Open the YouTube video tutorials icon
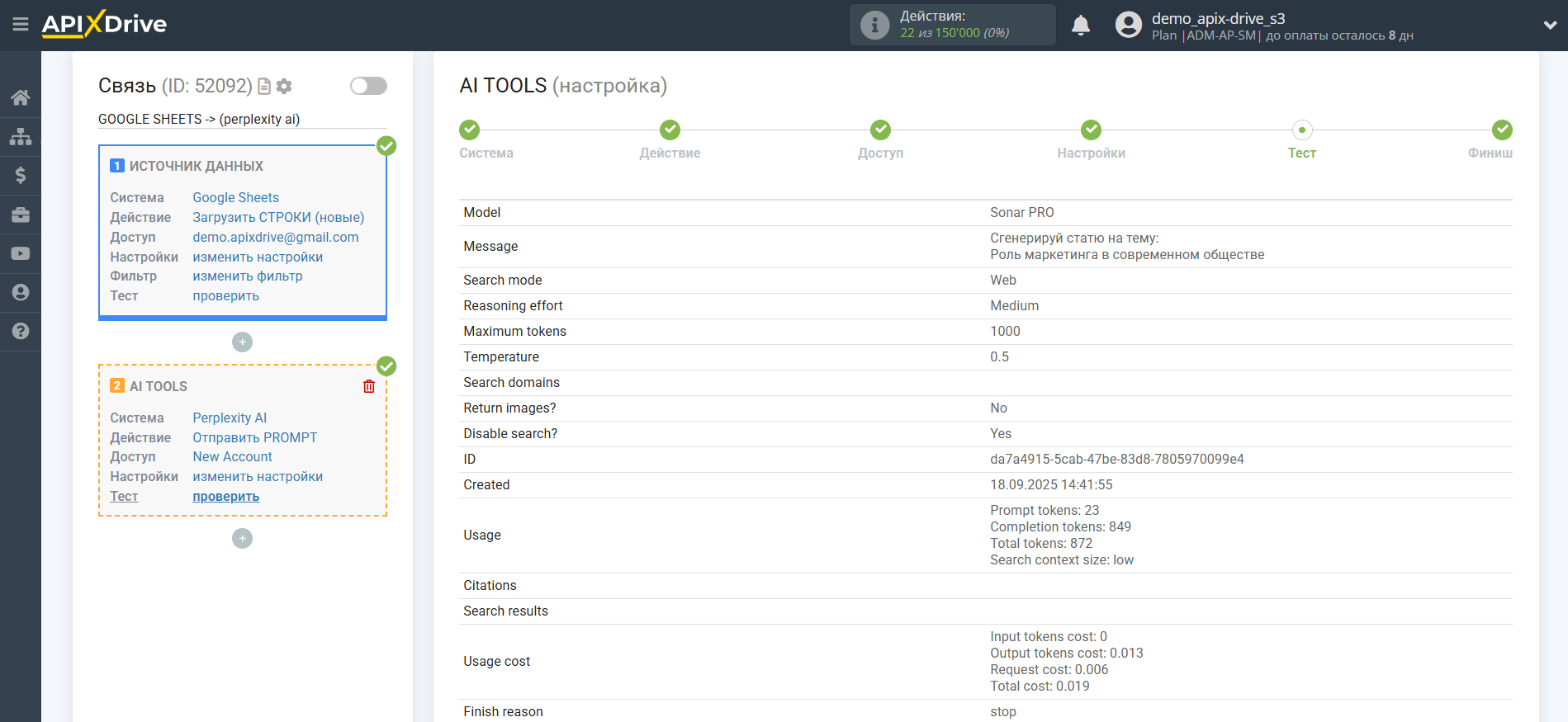The image size is (1568, 722). 21,253
